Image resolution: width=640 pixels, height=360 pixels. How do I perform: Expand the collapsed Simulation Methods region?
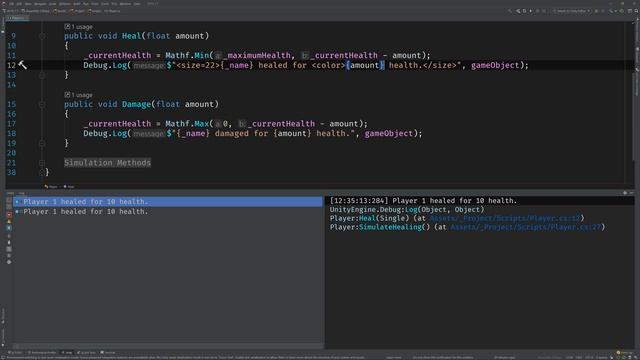(107, 163)
